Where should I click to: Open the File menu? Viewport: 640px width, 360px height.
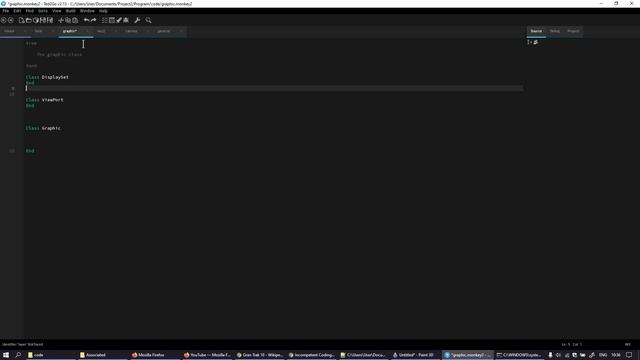pyautogui.click(x=5, y=11)
